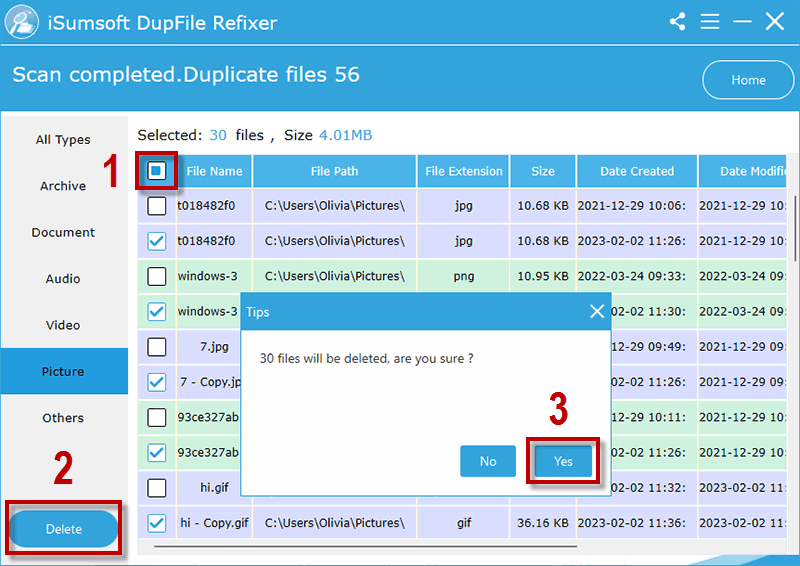Close the Tips dialog with X
The width and height of the screenshot is (800, 566).
pyautogui.click(x=597, y=311)
